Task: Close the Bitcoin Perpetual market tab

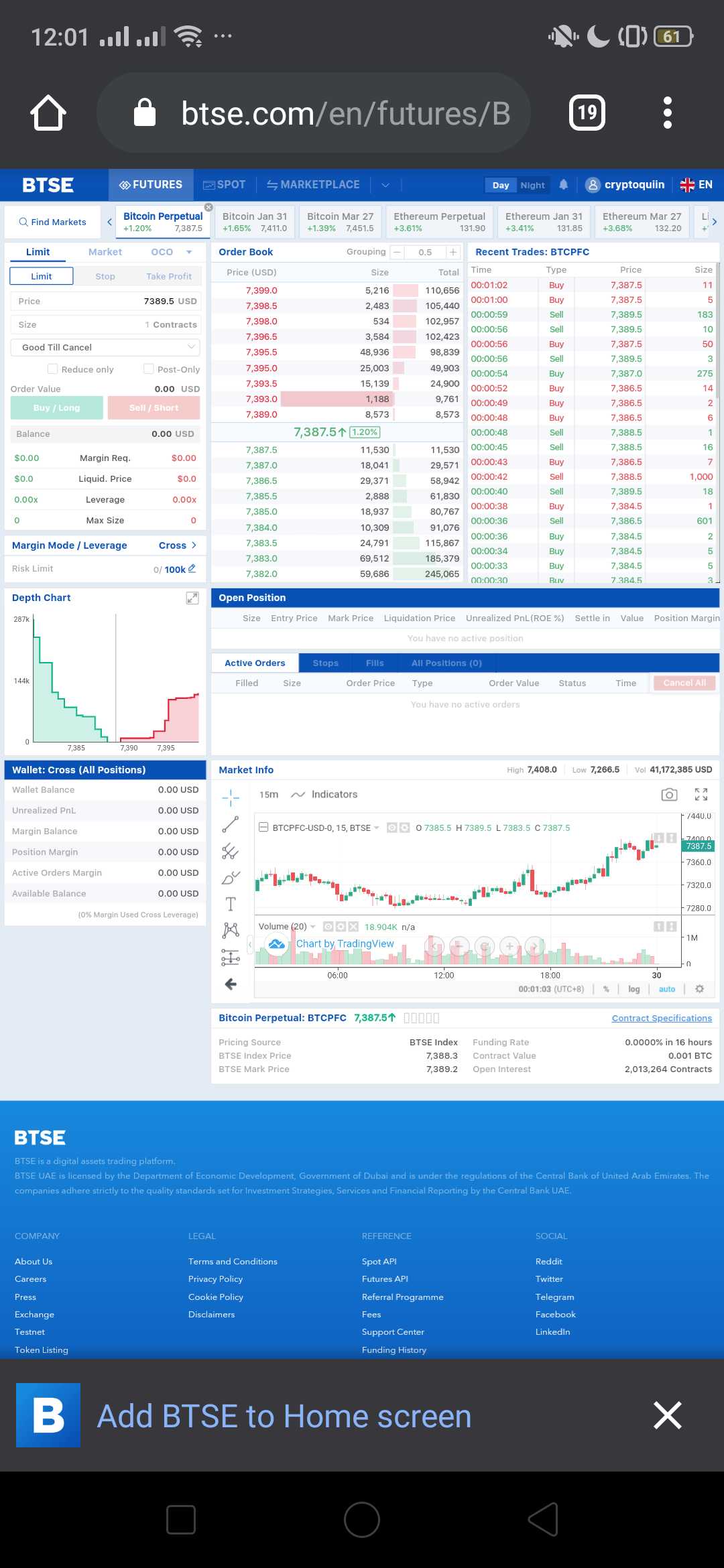Action: [x=208, y=207]
